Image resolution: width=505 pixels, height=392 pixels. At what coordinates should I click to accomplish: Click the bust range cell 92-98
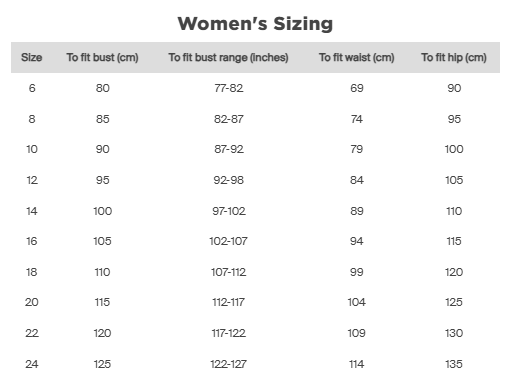tap(229, 180)
